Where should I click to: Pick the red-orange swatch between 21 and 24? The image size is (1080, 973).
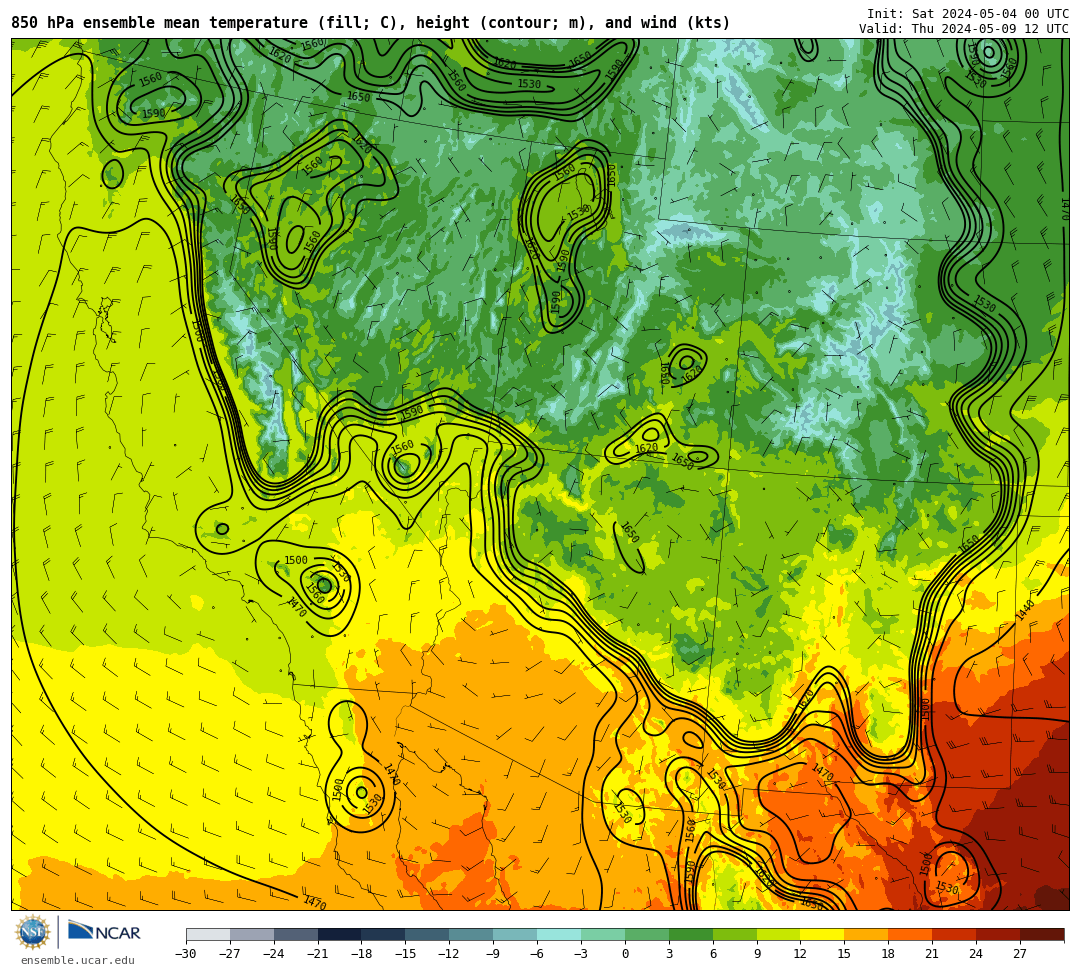[x=955, y=934]
